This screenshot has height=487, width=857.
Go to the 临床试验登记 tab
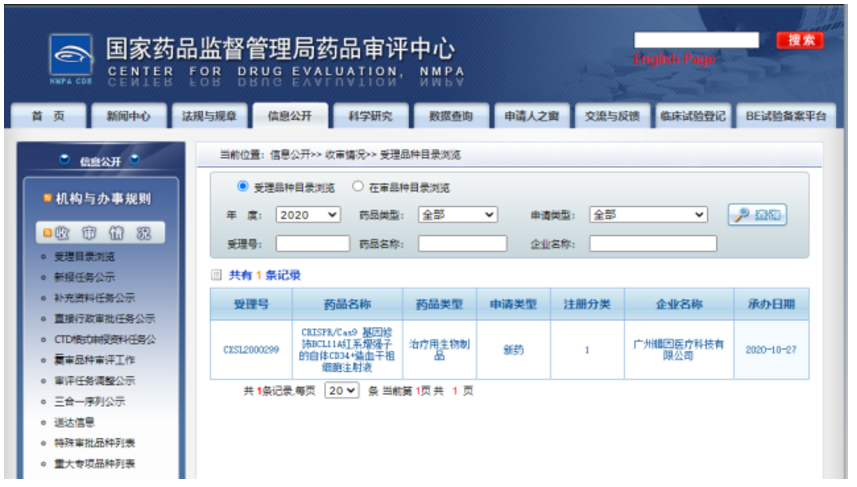[x=693, y=116]
